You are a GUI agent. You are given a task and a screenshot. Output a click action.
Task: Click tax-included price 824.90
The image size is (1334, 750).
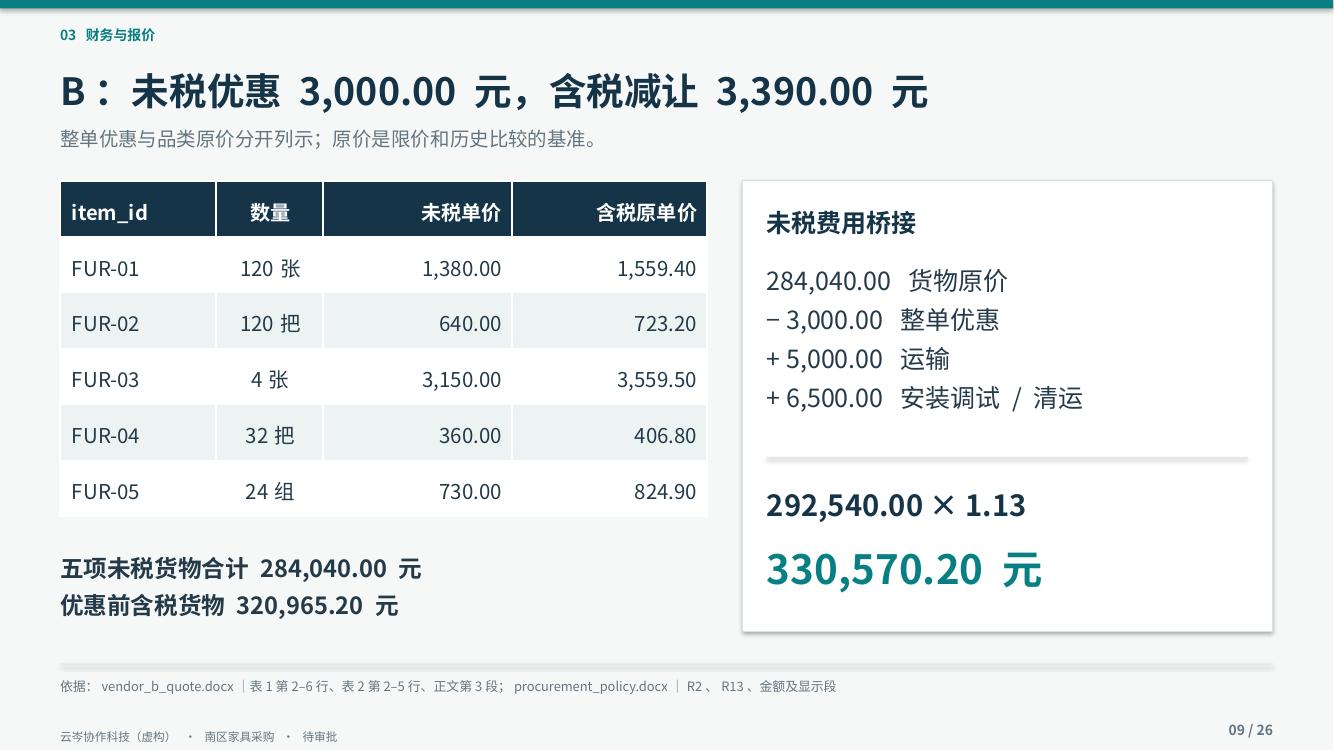665,491
